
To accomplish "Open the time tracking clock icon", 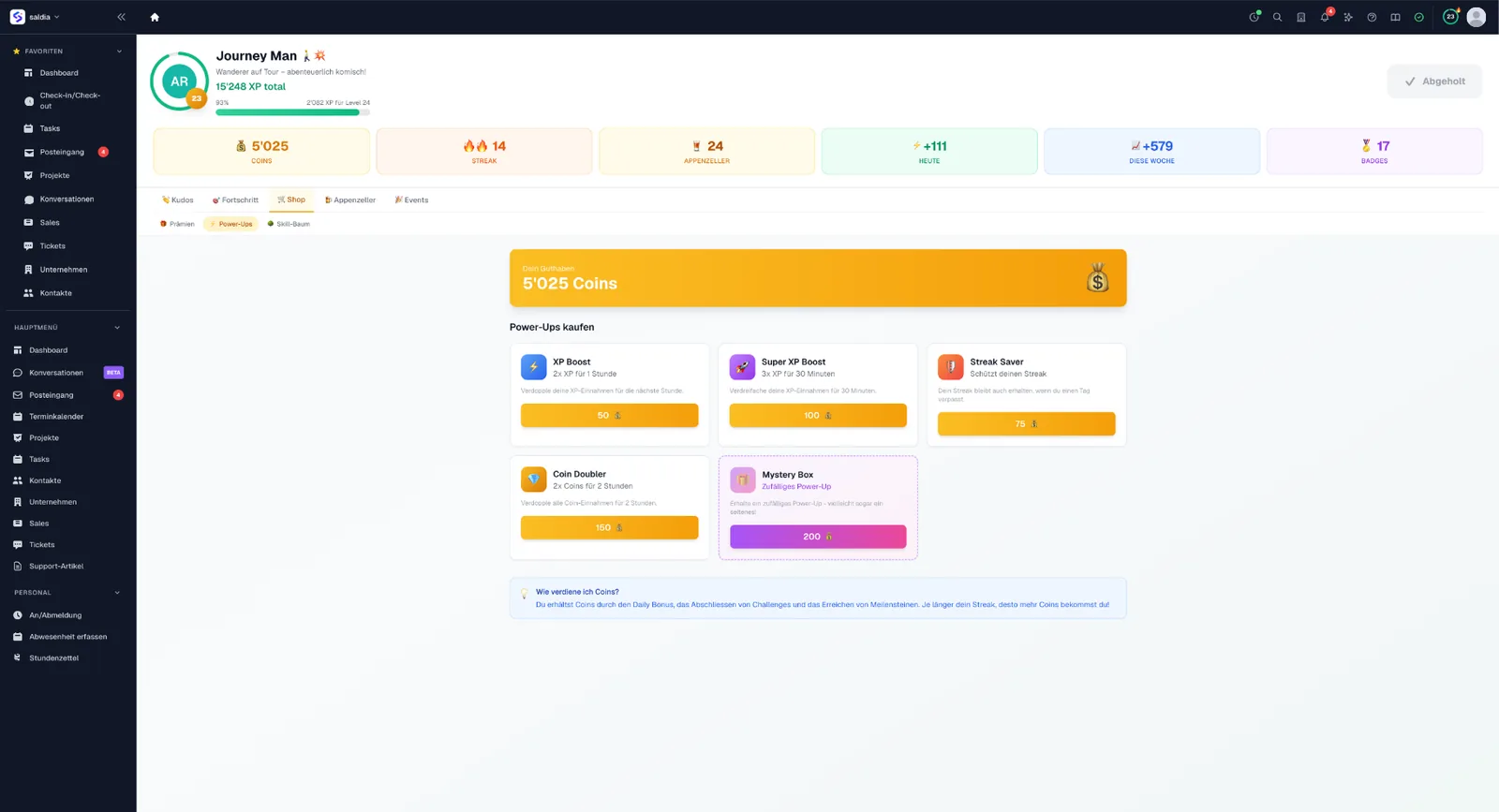I will click(1254, 17).
